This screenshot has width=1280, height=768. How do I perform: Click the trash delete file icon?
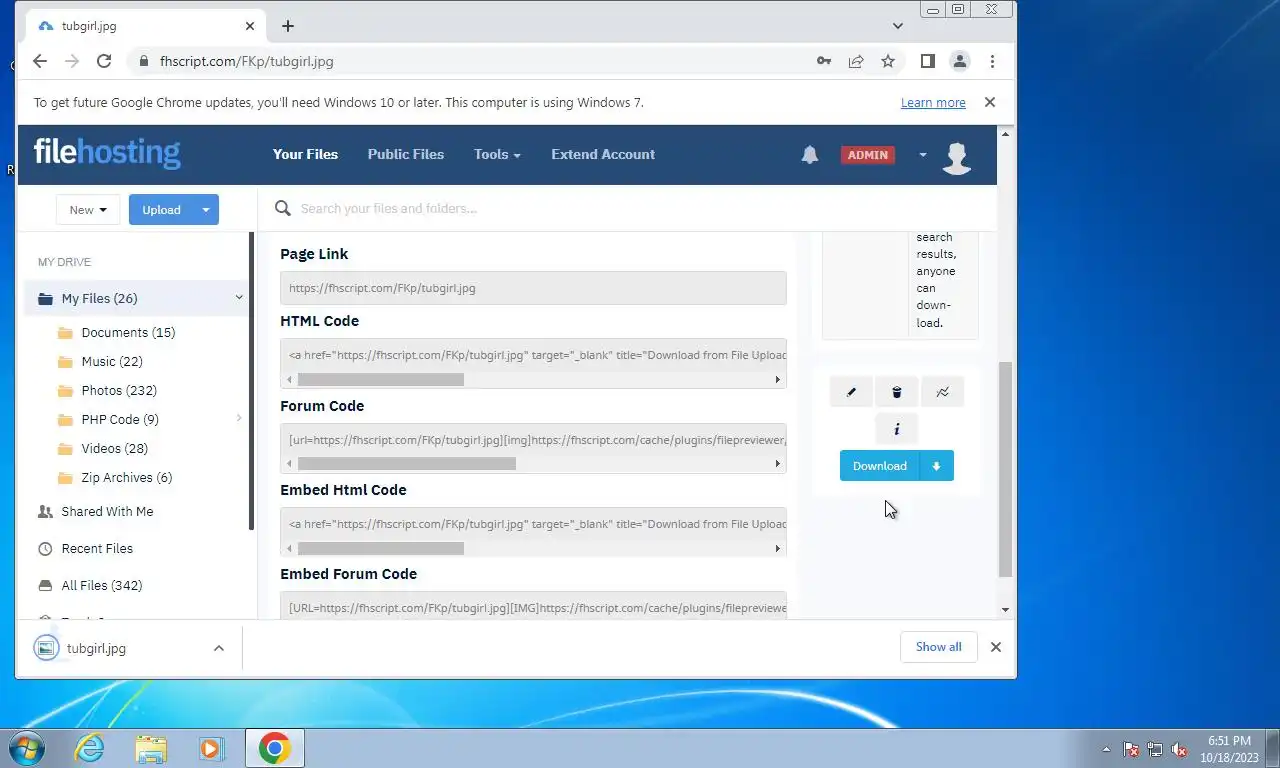(x=897, y=392)
